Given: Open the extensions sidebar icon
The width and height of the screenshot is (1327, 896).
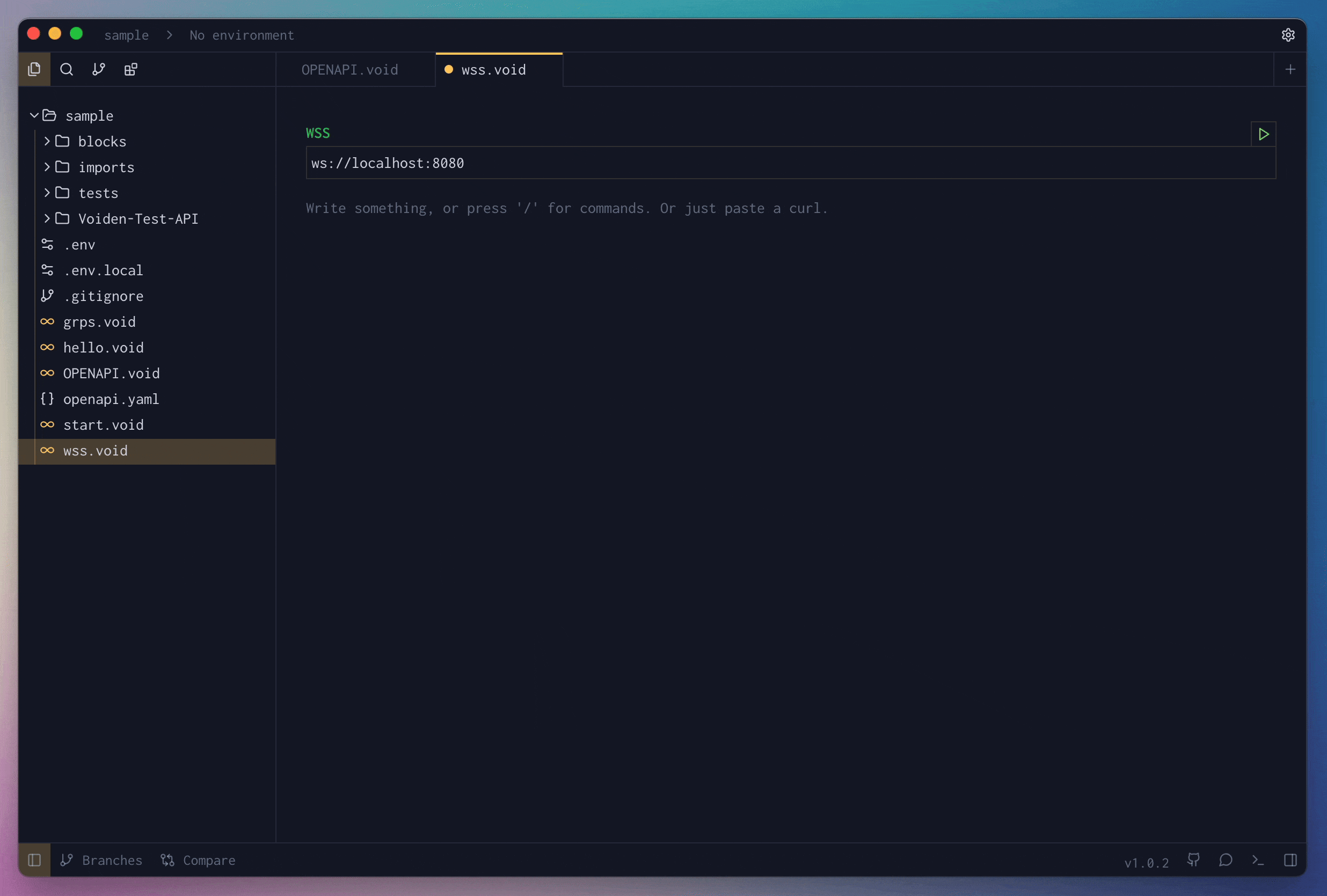Looking at the screenshot, I should (x=131, y=70).
